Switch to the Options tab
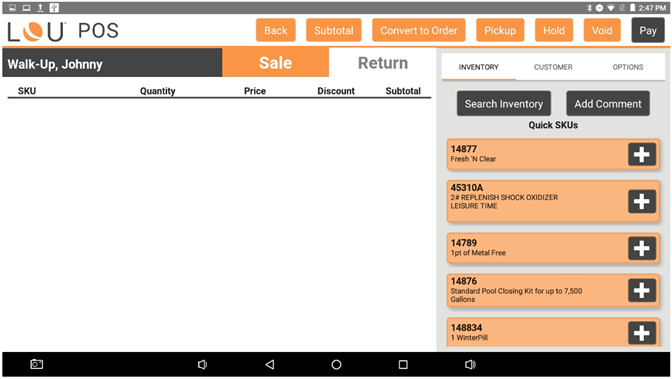This screenshot has height=379, width=672. click(627, 67)
